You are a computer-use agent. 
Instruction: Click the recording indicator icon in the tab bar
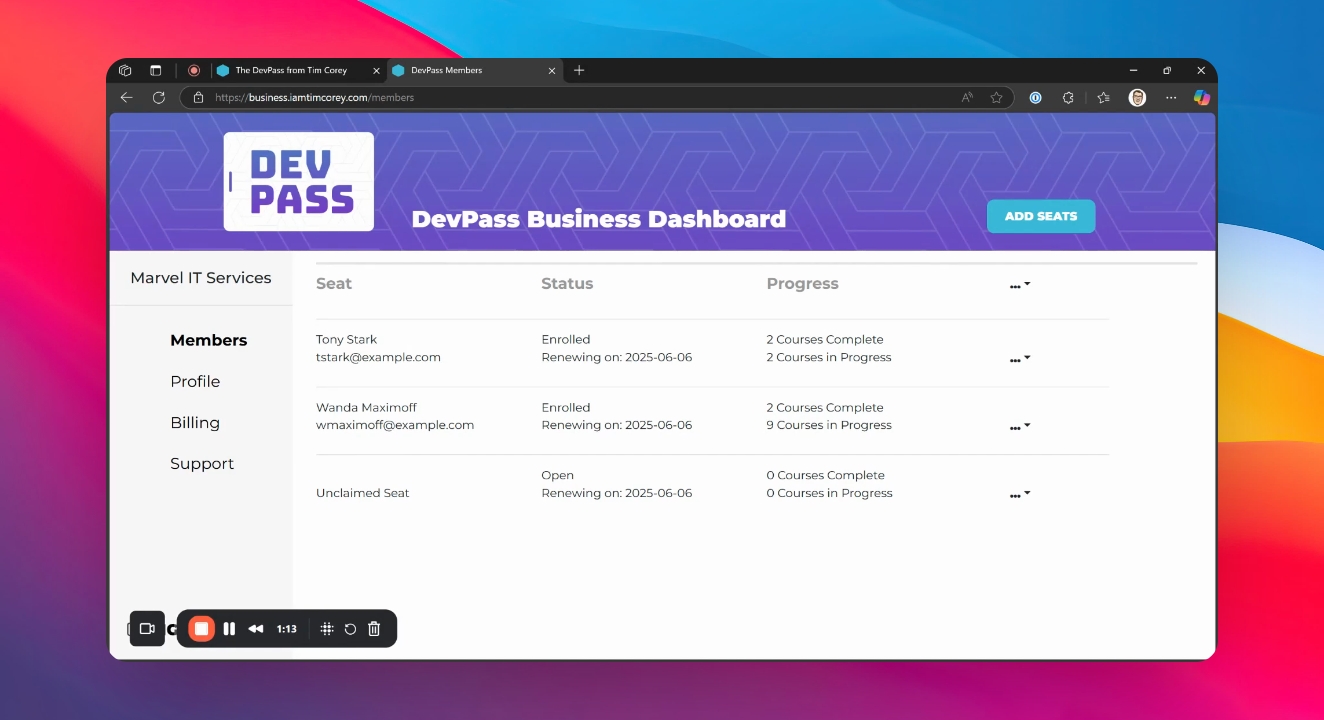194,70
